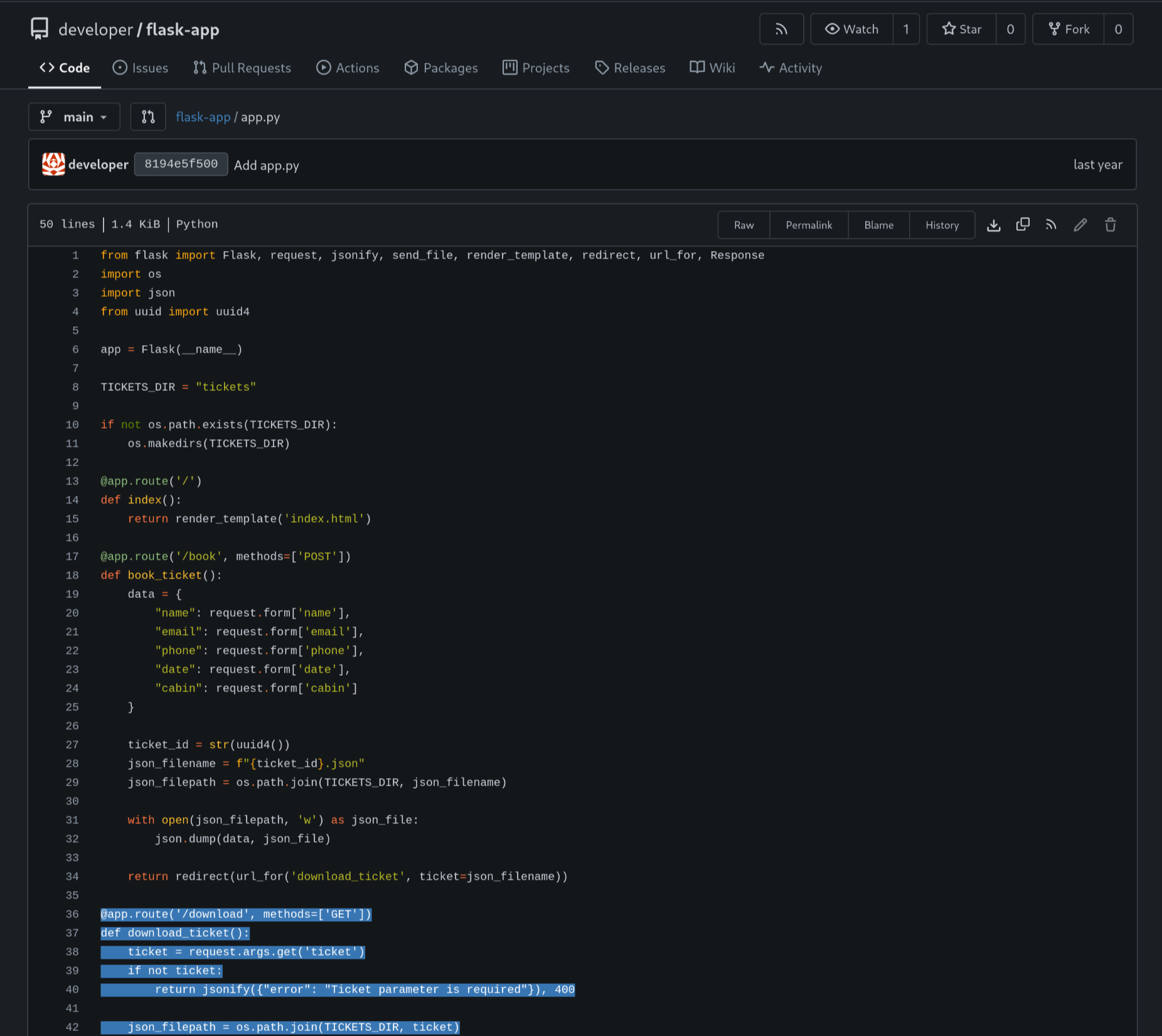Open the Releases tab
The image size is (1162, 1036).
630,68
